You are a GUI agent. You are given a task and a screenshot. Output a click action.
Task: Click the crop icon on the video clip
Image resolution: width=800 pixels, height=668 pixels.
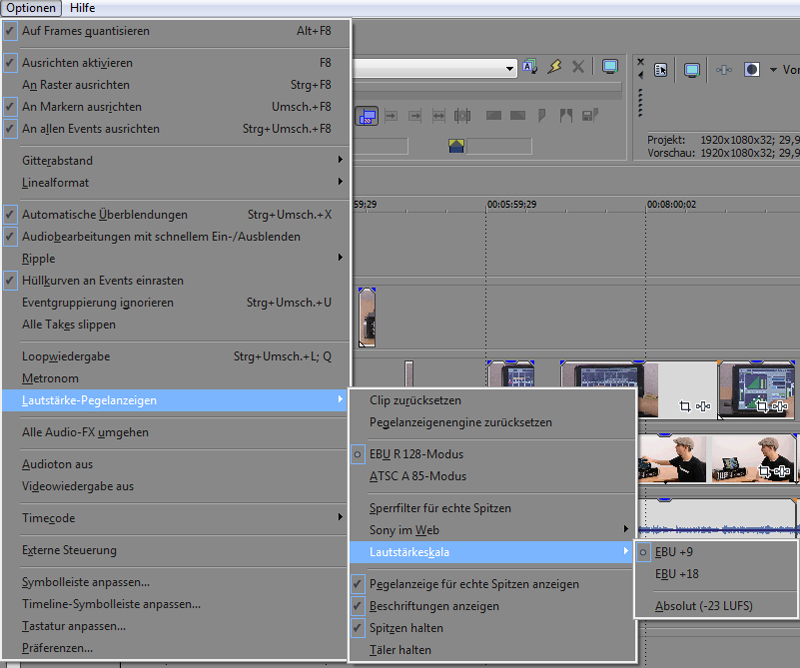point(684,406)
